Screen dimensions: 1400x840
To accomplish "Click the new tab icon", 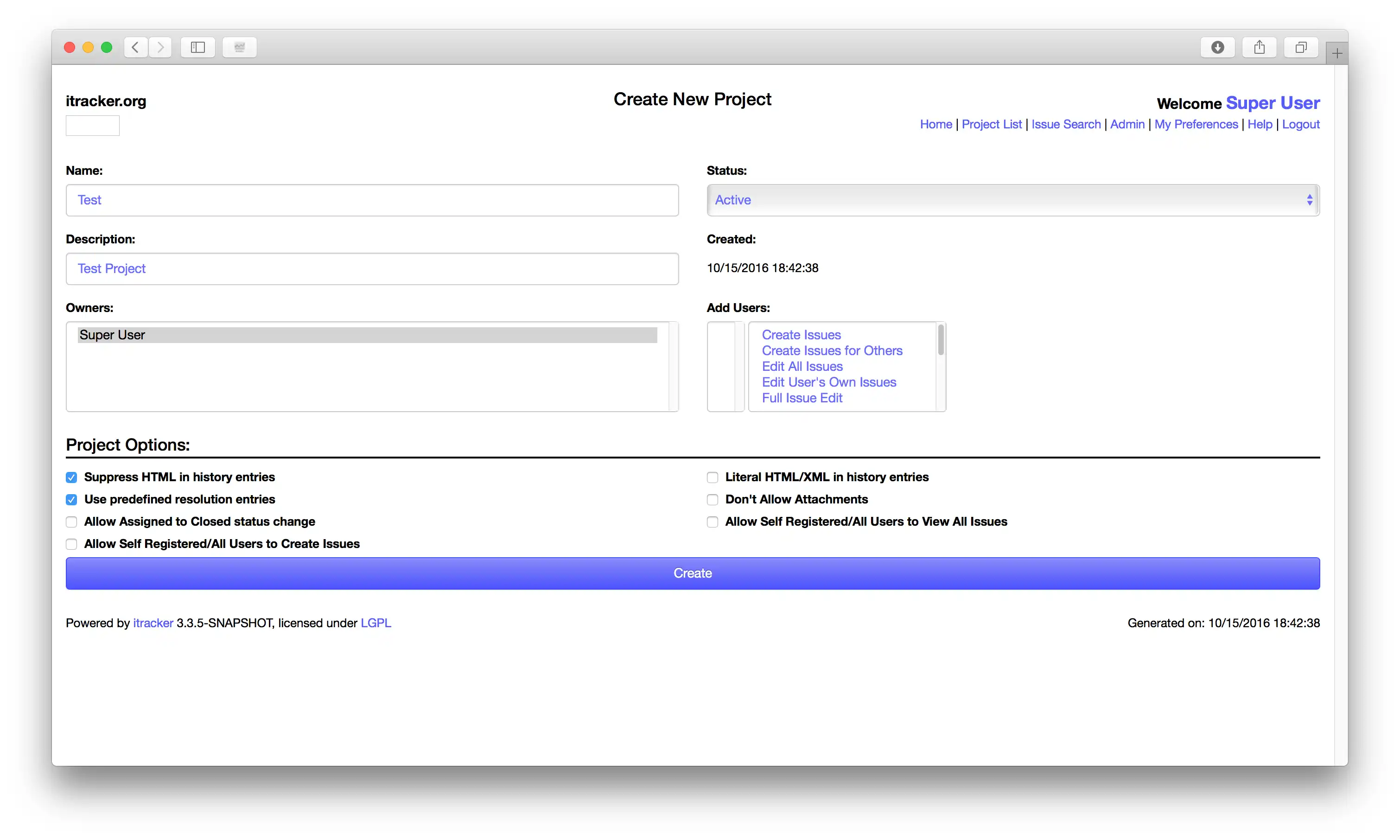I will (x=1335, y=53).
